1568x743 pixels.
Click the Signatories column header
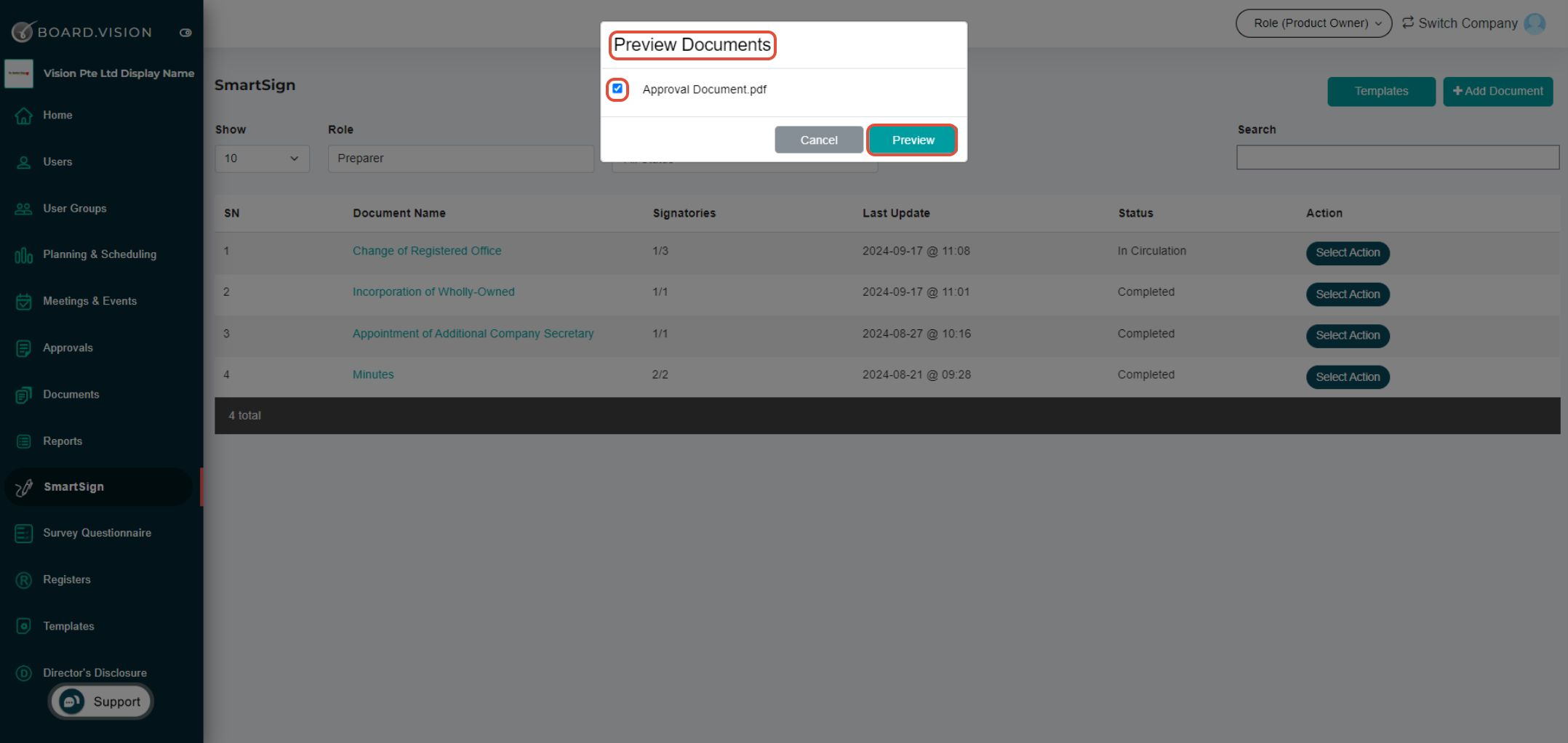[684, 213]
